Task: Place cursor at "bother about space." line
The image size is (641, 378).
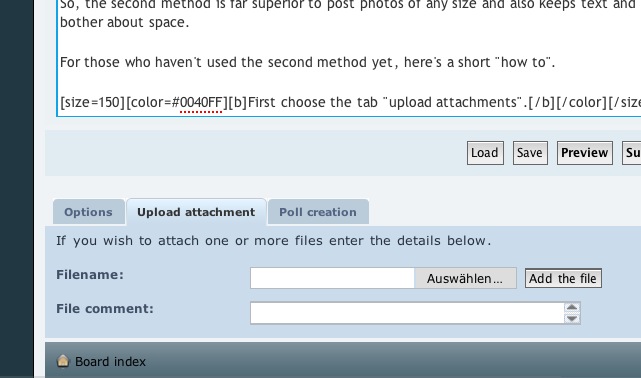Action: coord(125,22)
